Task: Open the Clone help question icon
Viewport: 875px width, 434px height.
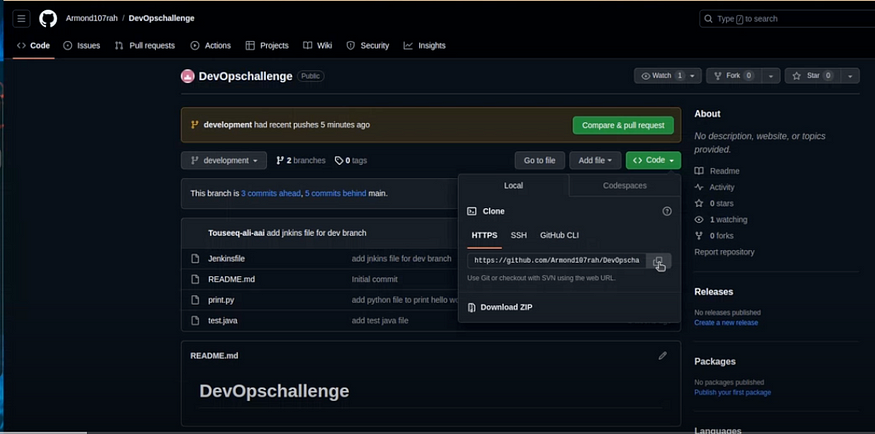Action: 667,211
